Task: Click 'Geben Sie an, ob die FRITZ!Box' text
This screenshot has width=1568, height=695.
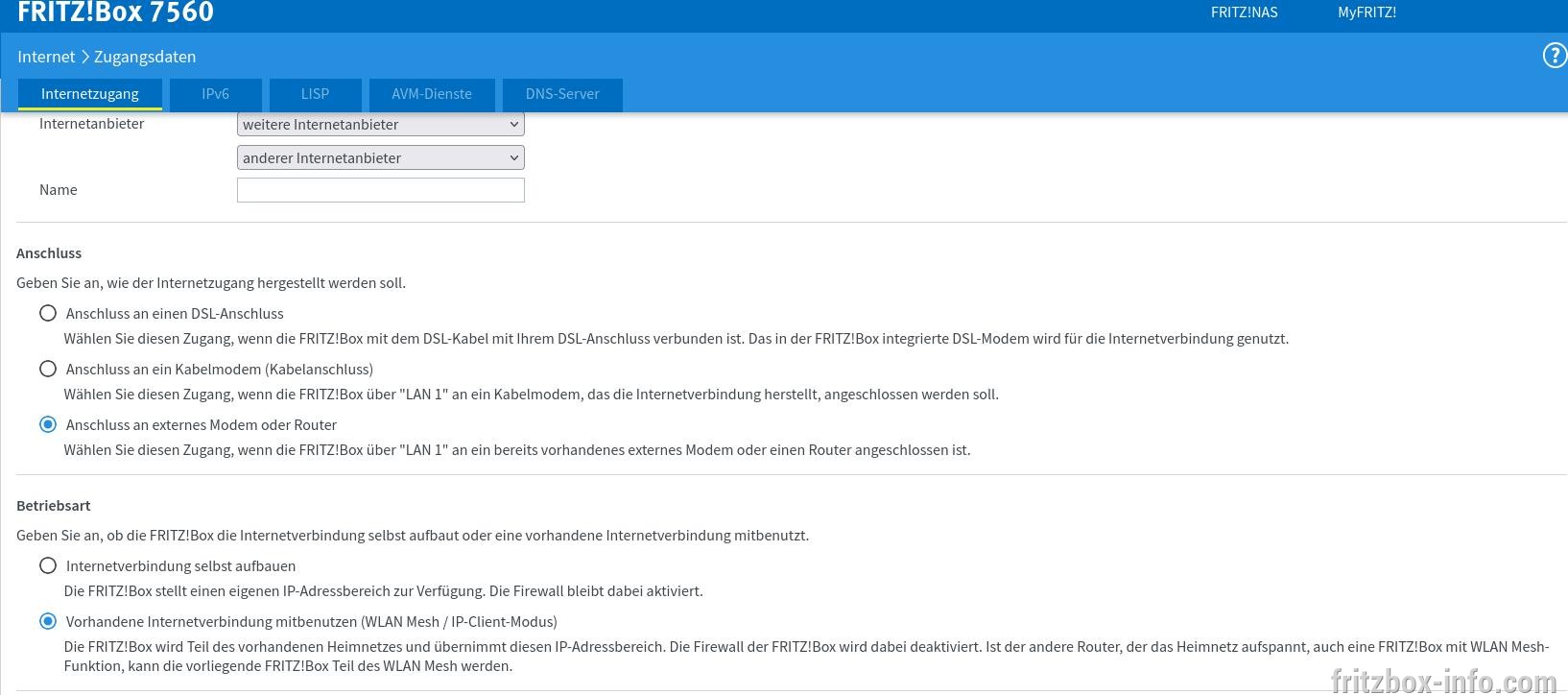Action: 413,536
